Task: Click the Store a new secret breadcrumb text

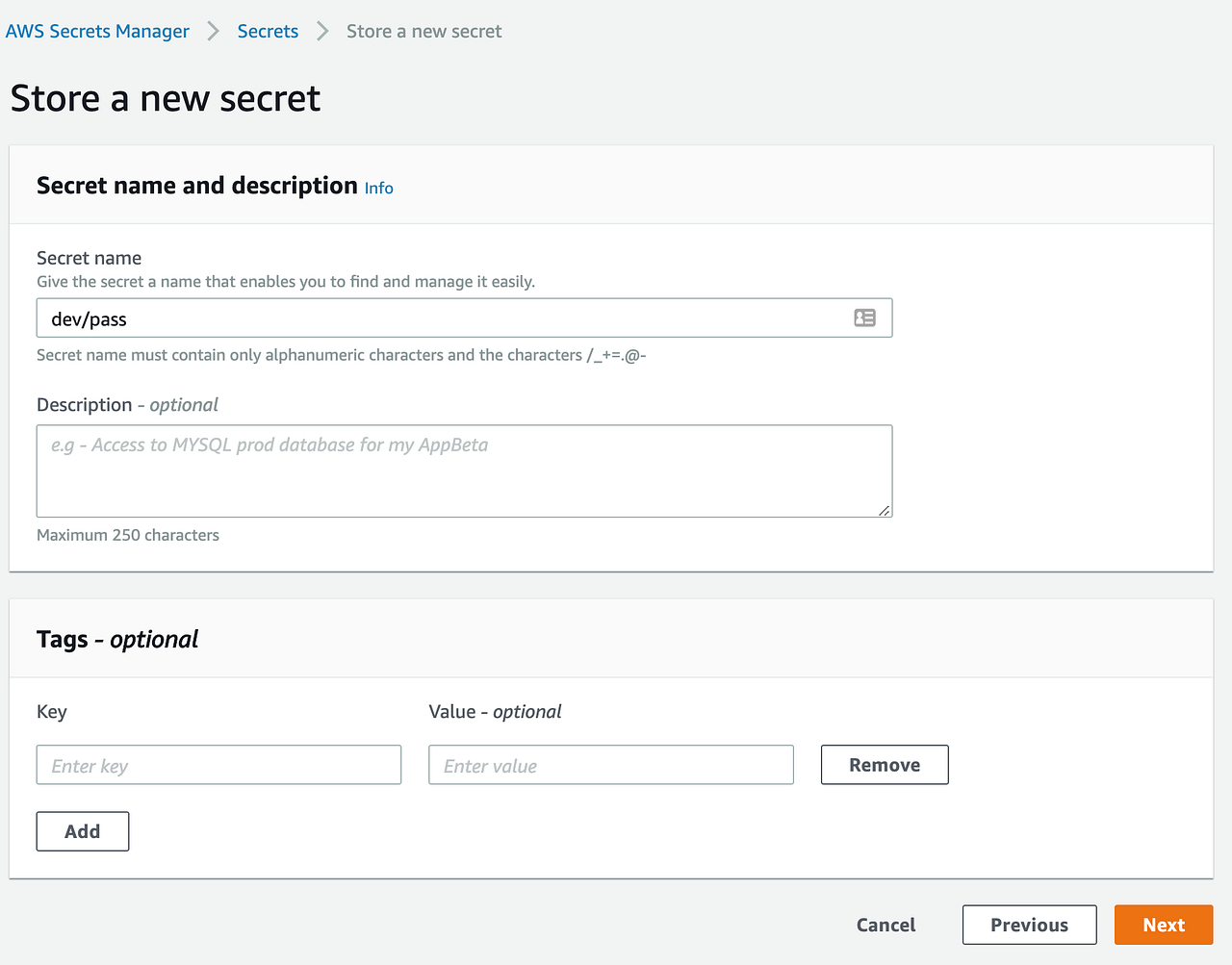Action: coord(423,31)
